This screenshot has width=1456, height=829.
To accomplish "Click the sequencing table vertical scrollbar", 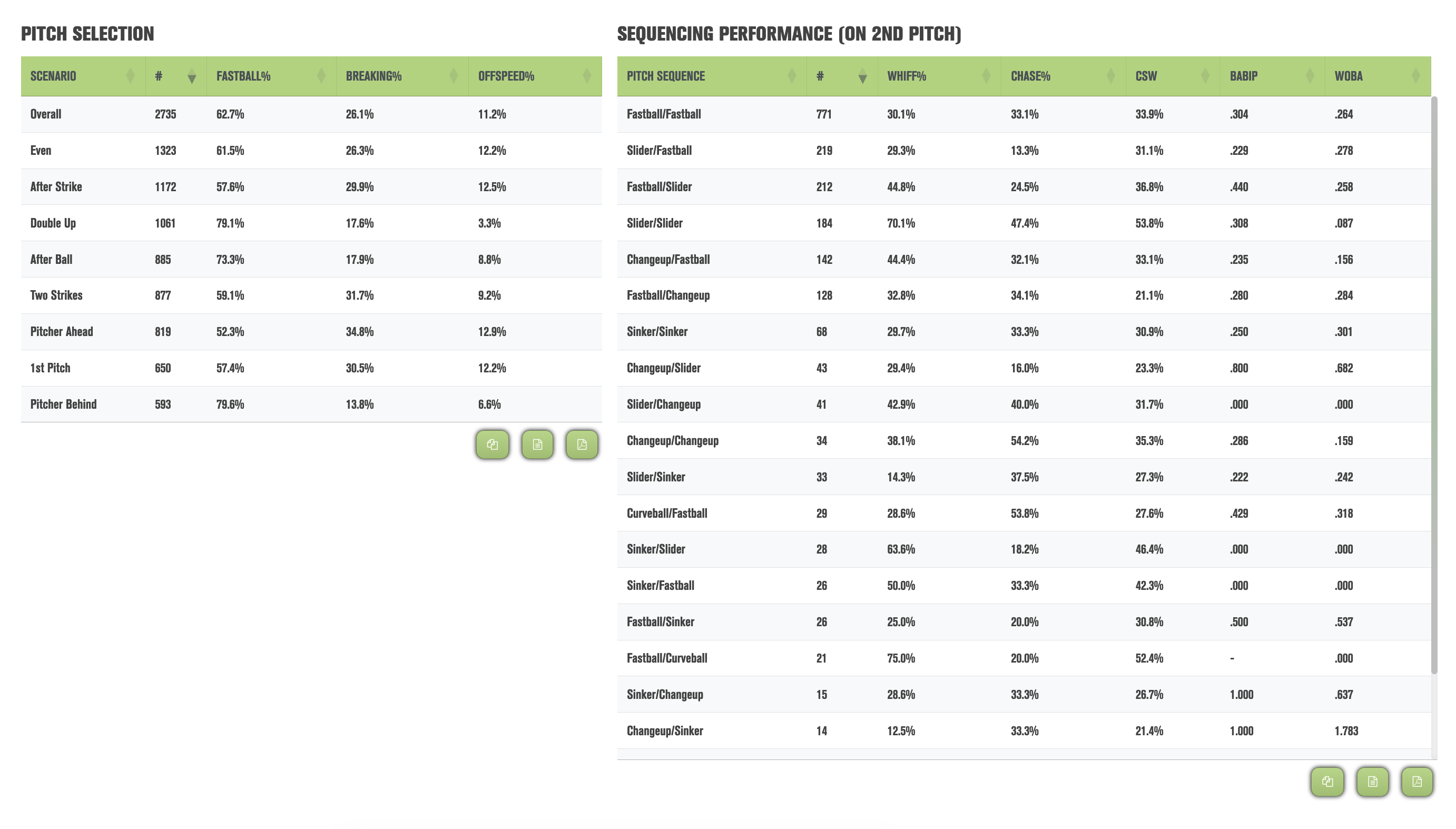I will tap(1434, 385).
